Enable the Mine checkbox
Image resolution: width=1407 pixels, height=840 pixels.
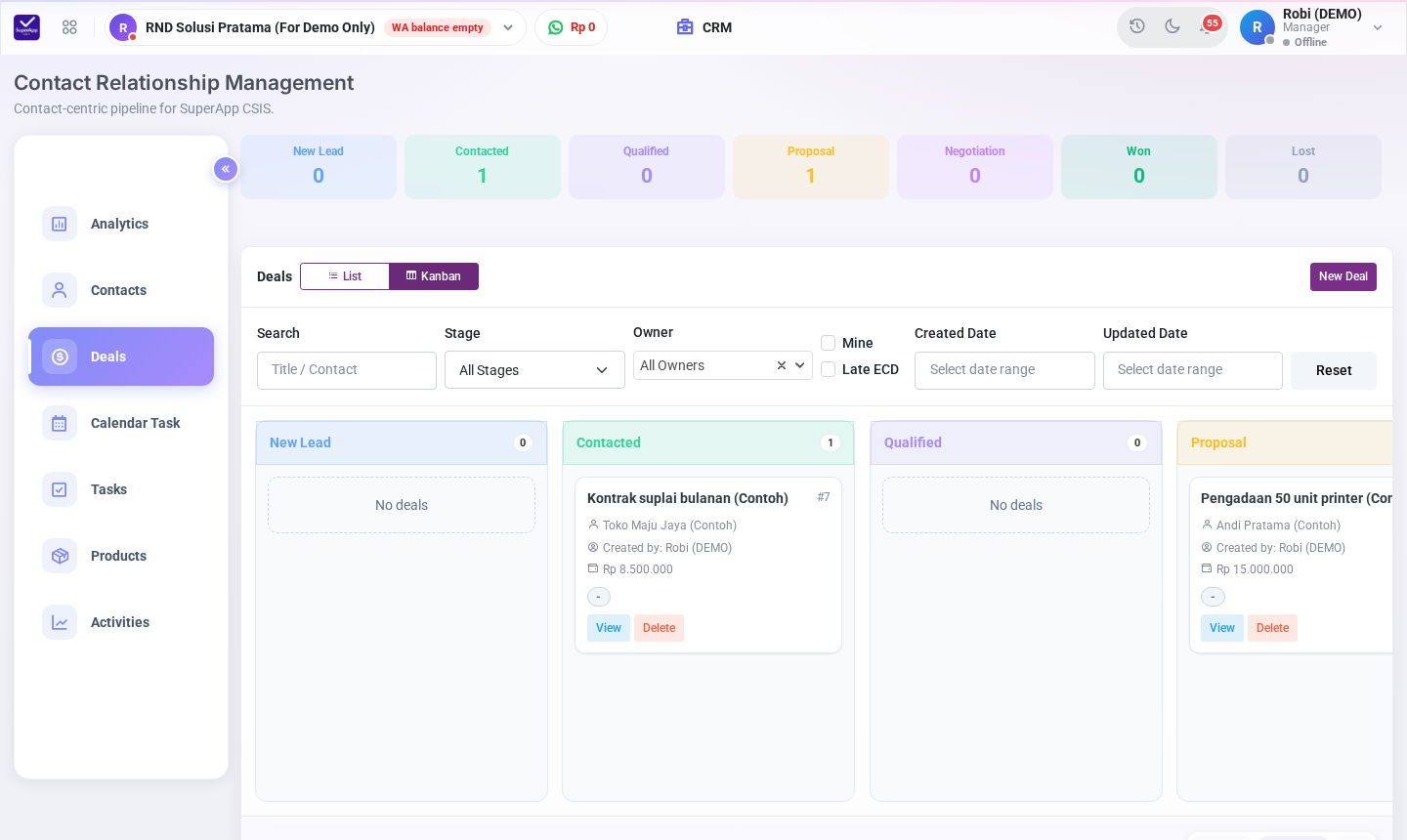[x=829, y=343]
